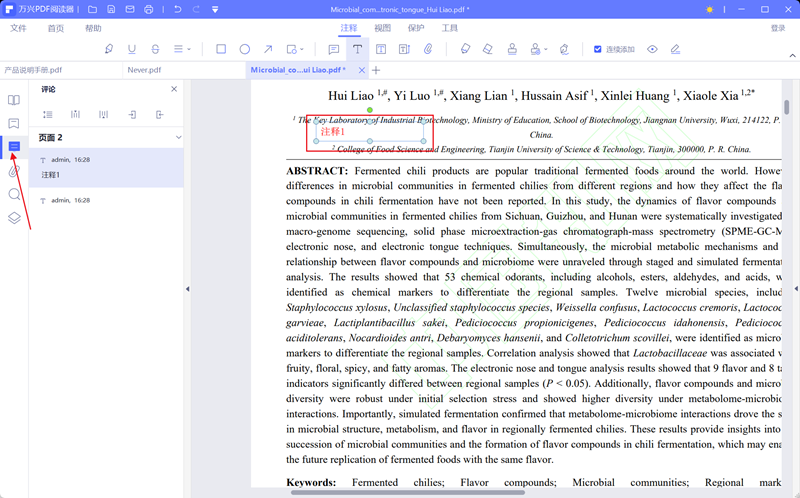Toggle annotation visibility eye icon
The width and height of the screenshot is (800, 498).
[652, 49]
